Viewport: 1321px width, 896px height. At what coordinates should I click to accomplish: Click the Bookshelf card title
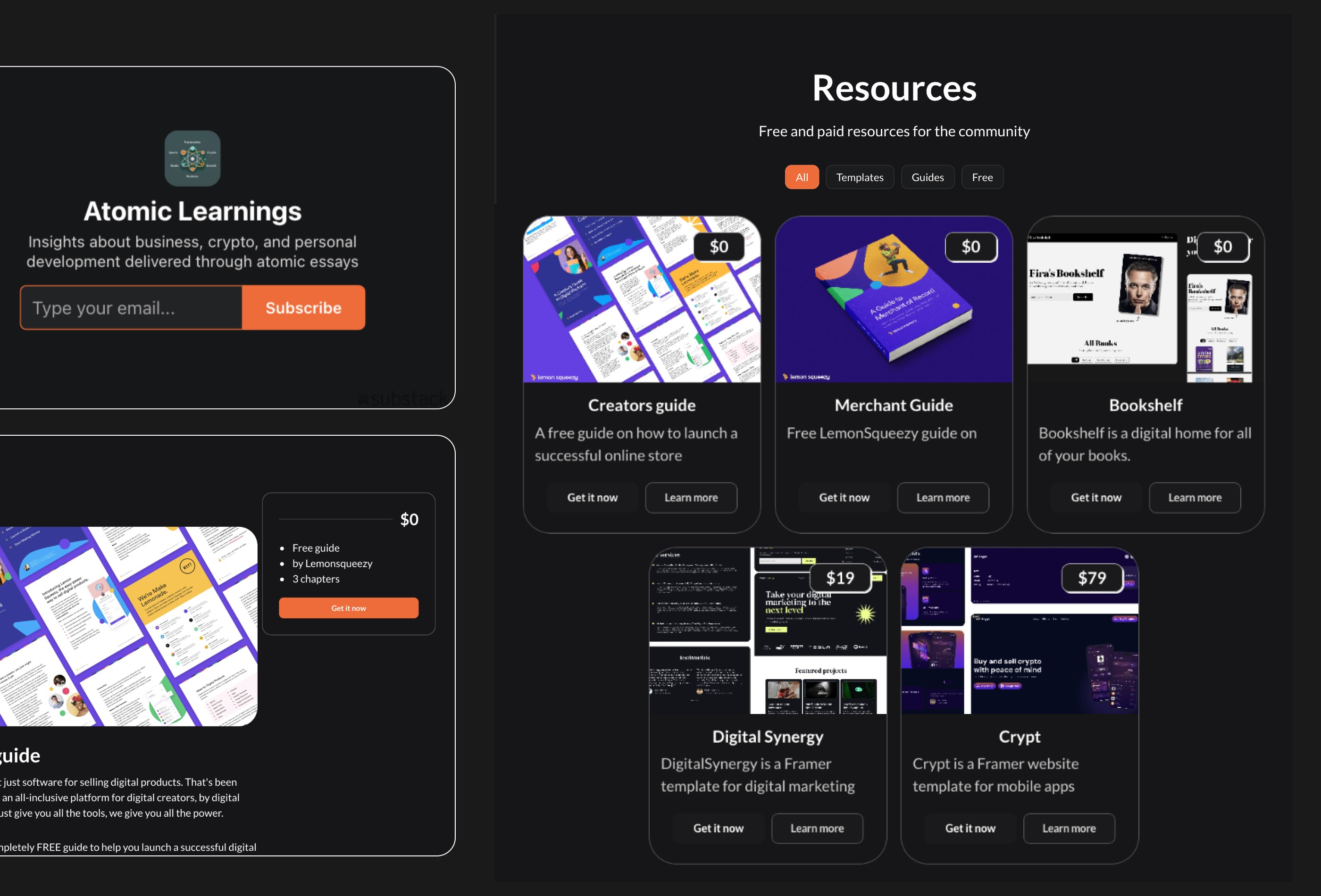pos(1145,405)
